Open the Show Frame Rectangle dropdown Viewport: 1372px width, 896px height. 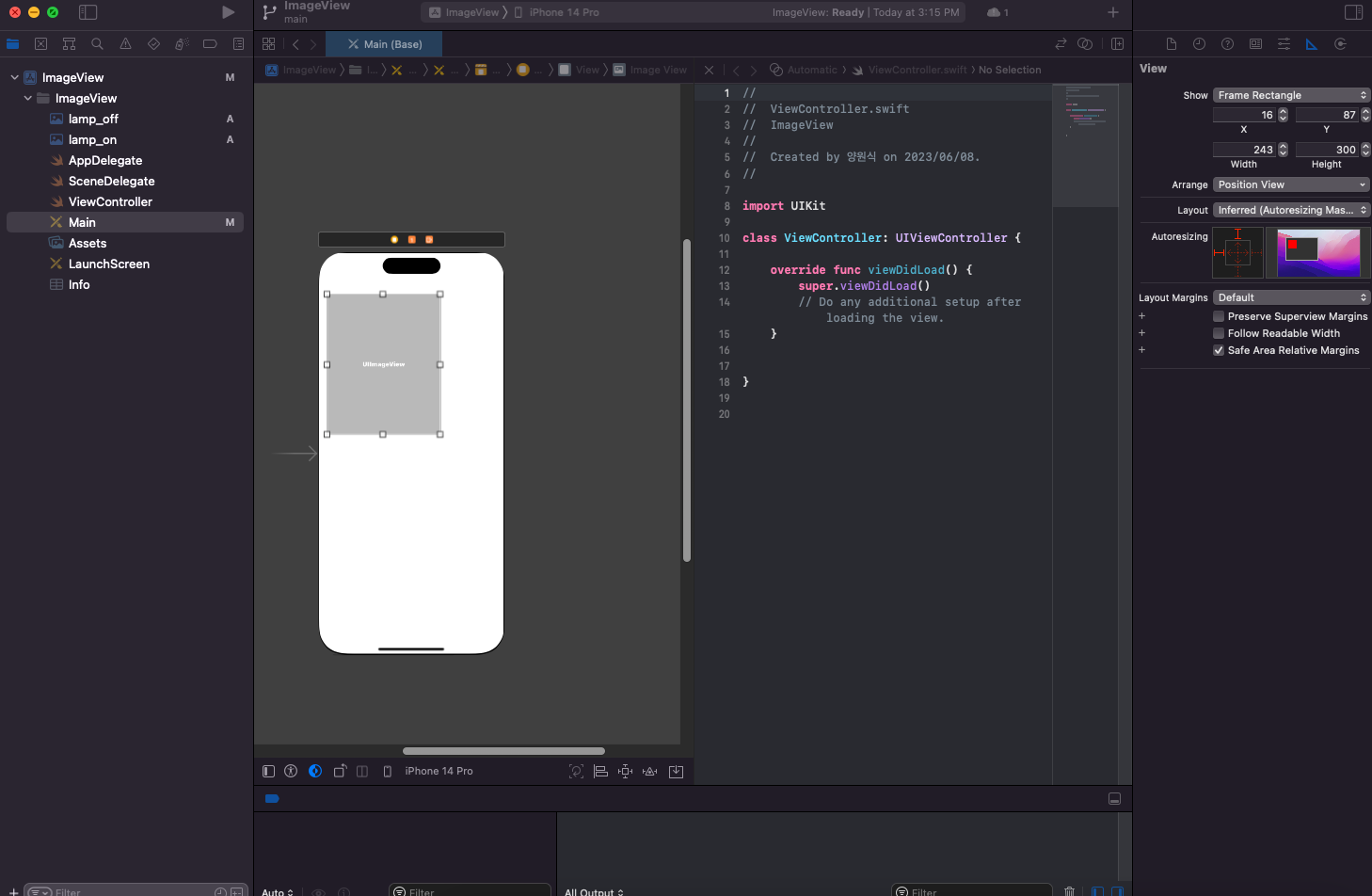1291,95
